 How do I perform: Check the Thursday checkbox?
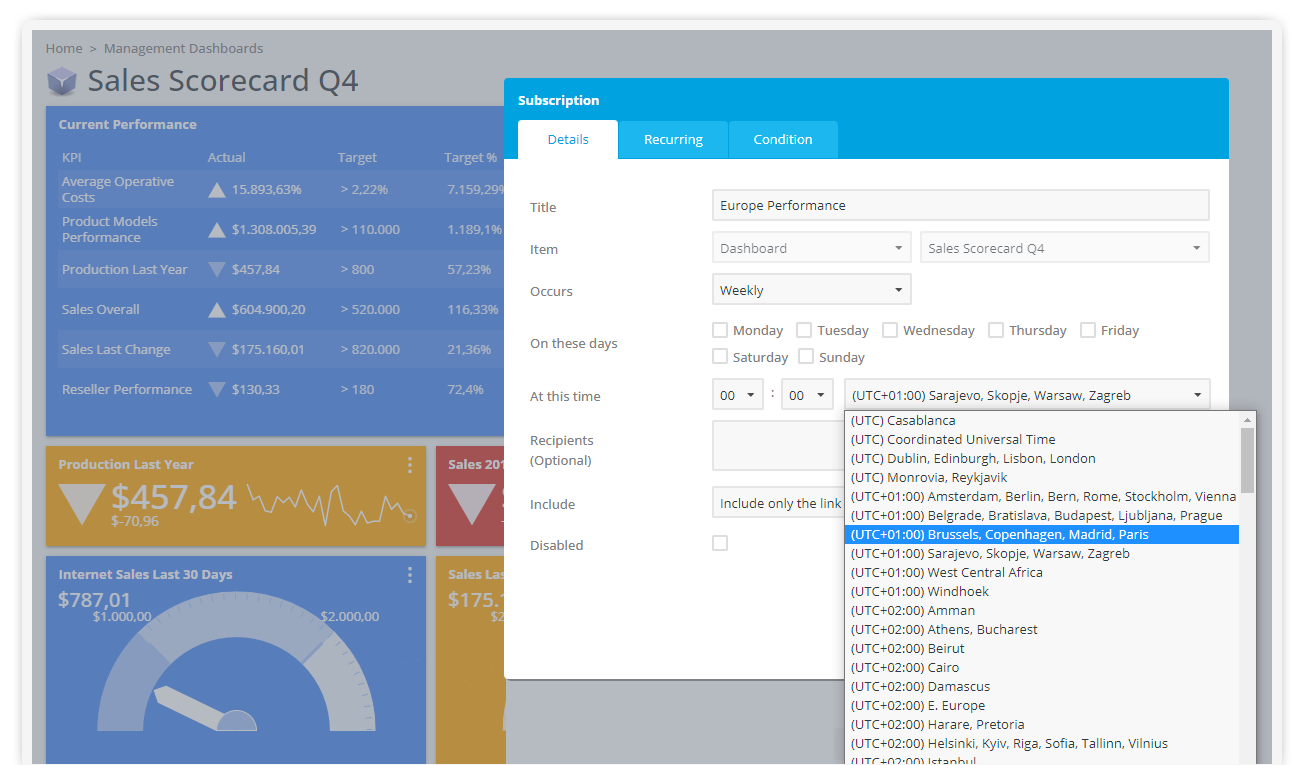tap(996, 330)
